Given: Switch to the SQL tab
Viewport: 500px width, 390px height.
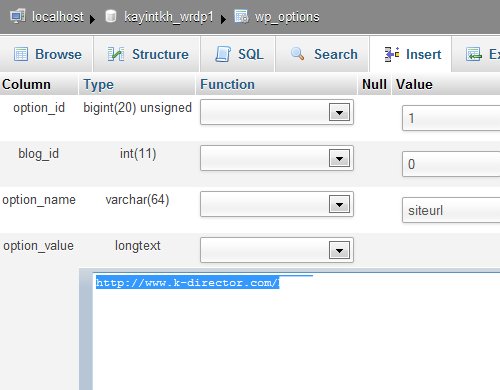Looking at the screenshot, I should [x=238, y=54].
